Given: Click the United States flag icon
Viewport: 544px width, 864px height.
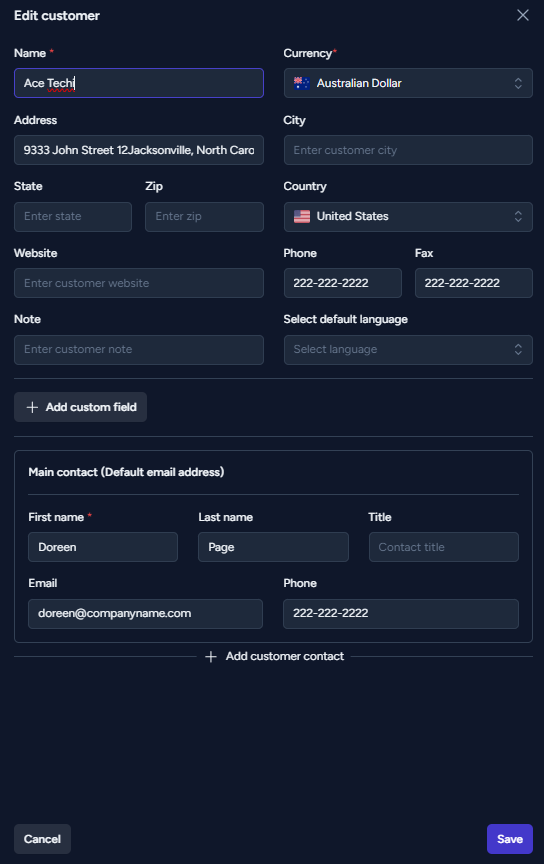Looking at the screenshot, I should click(x=301, y=217).
